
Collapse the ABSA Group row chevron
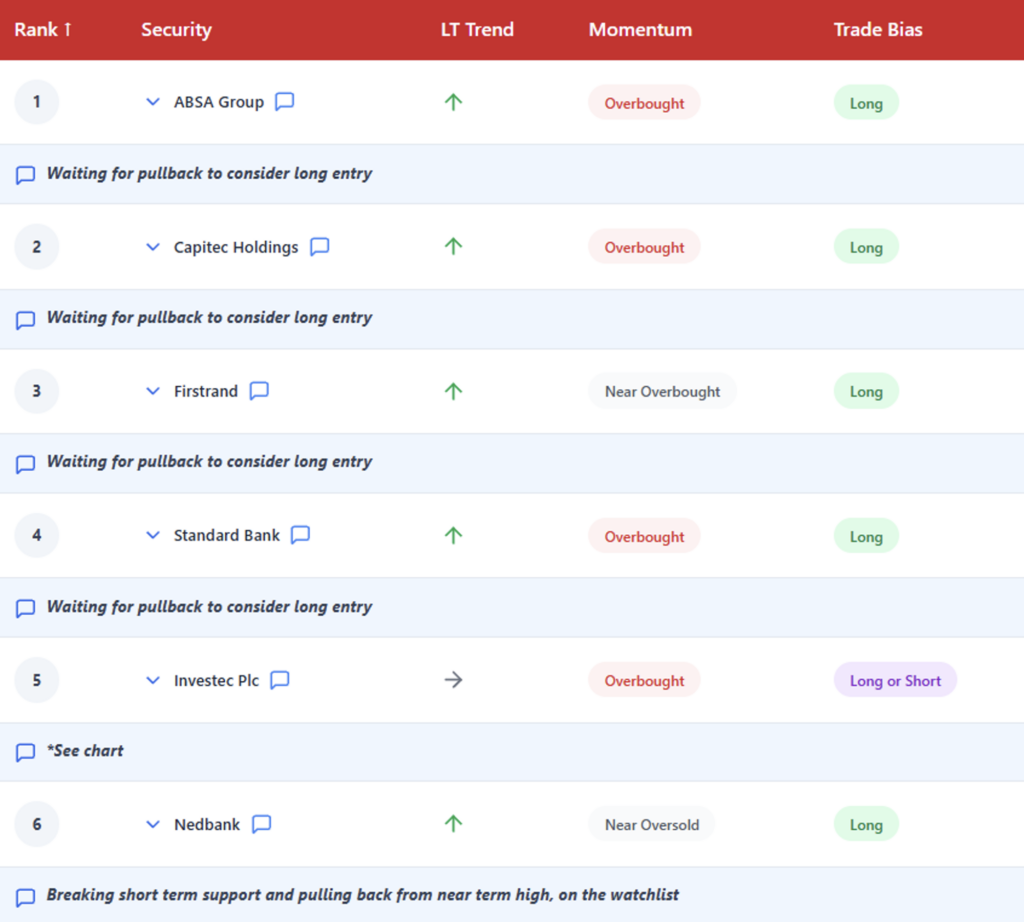tap(153, 102)
